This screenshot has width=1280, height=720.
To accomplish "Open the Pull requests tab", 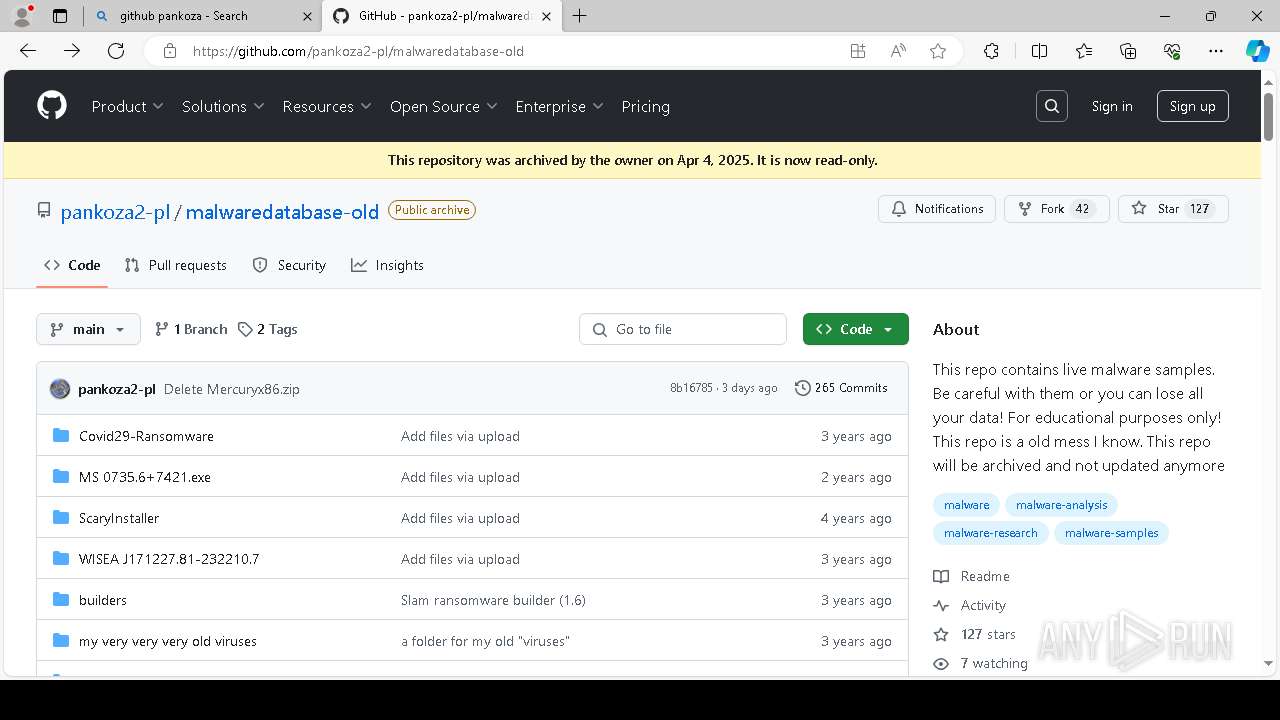I will [176, 265].
